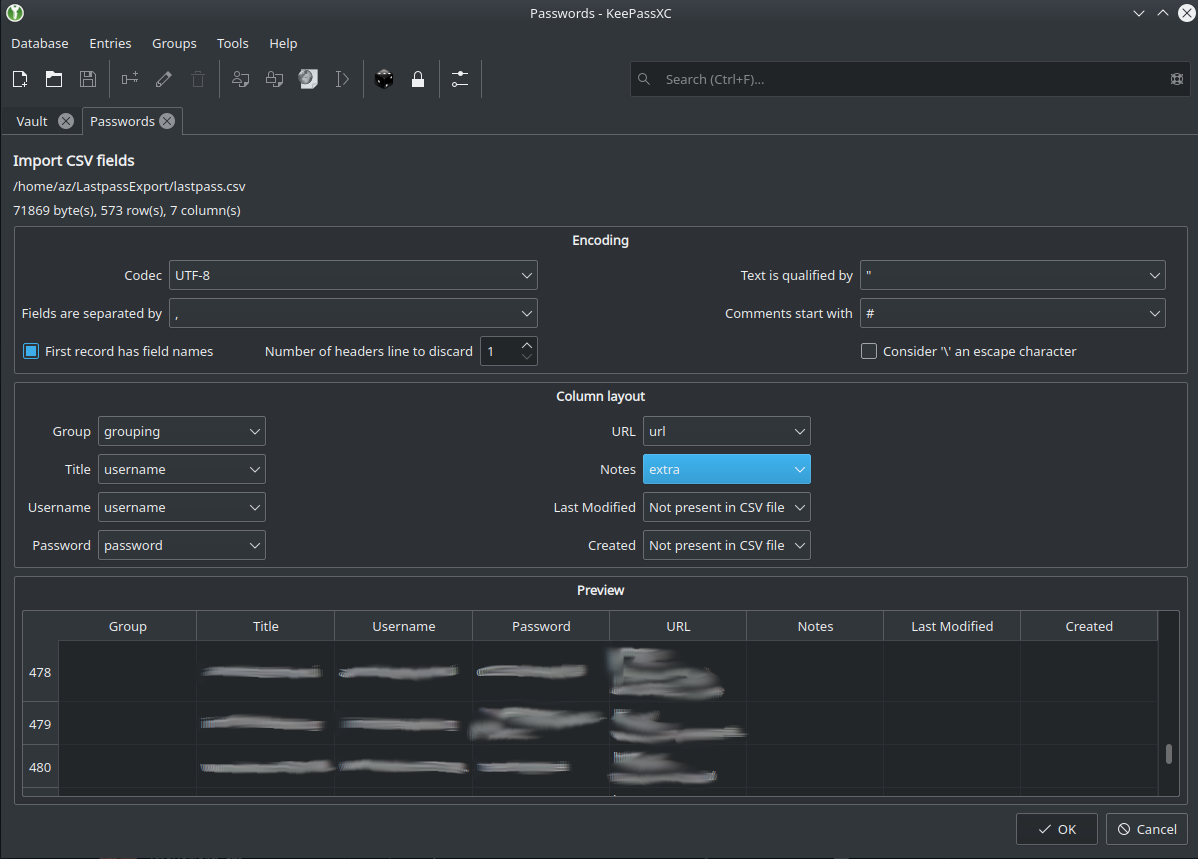
Task: Select preview row 479
Action: click(x=40, y=724)
